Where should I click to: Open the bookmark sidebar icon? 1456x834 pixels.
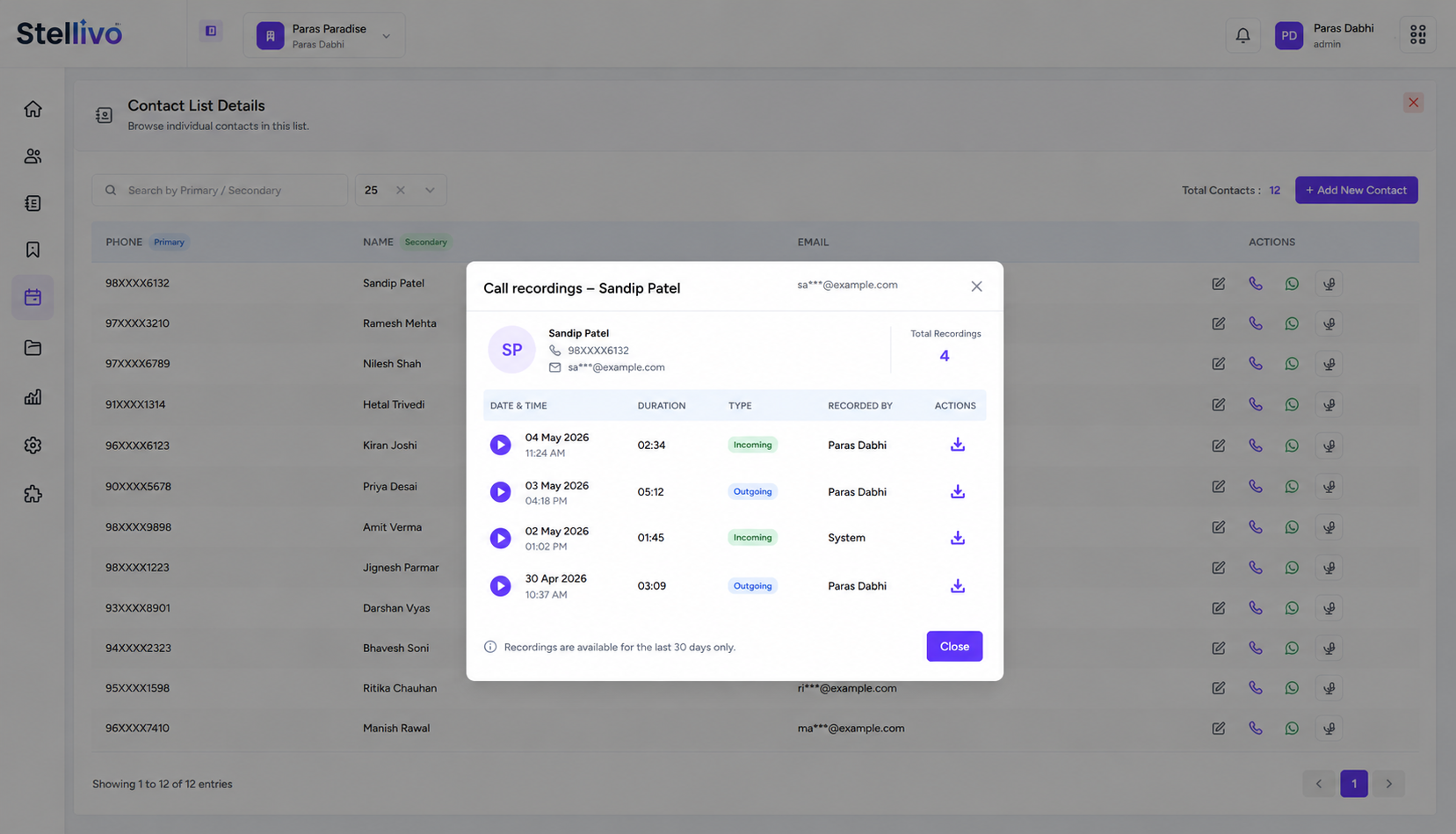[33, 250]
